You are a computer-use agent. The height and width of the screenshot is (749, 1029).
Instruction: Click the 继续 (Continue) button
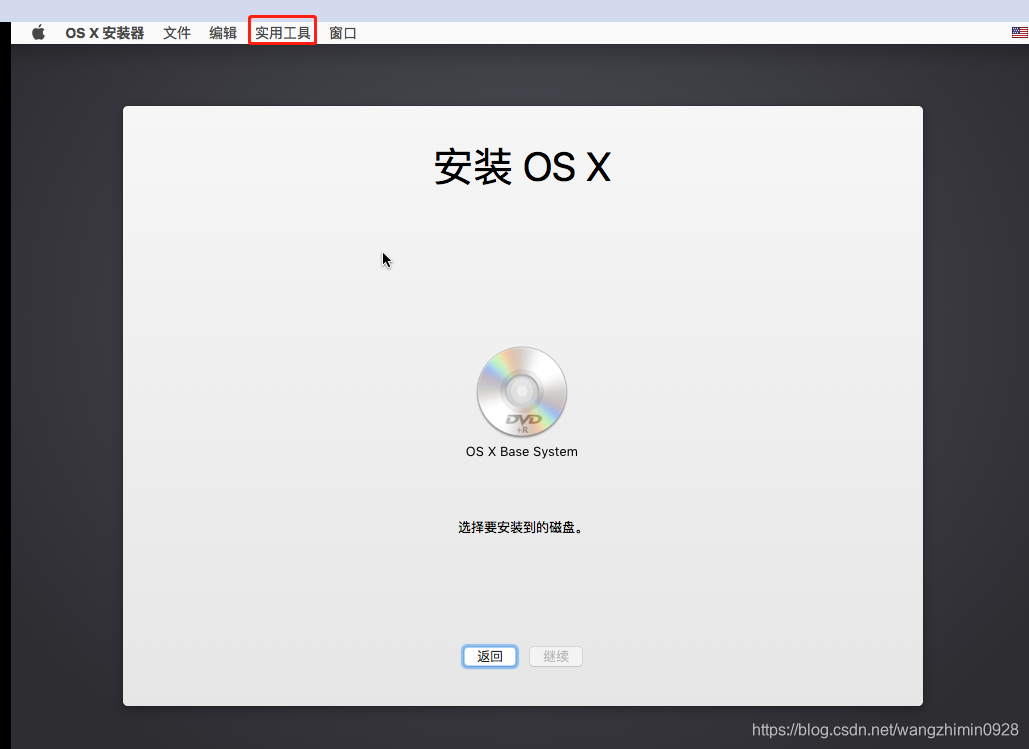click(555, 656)
